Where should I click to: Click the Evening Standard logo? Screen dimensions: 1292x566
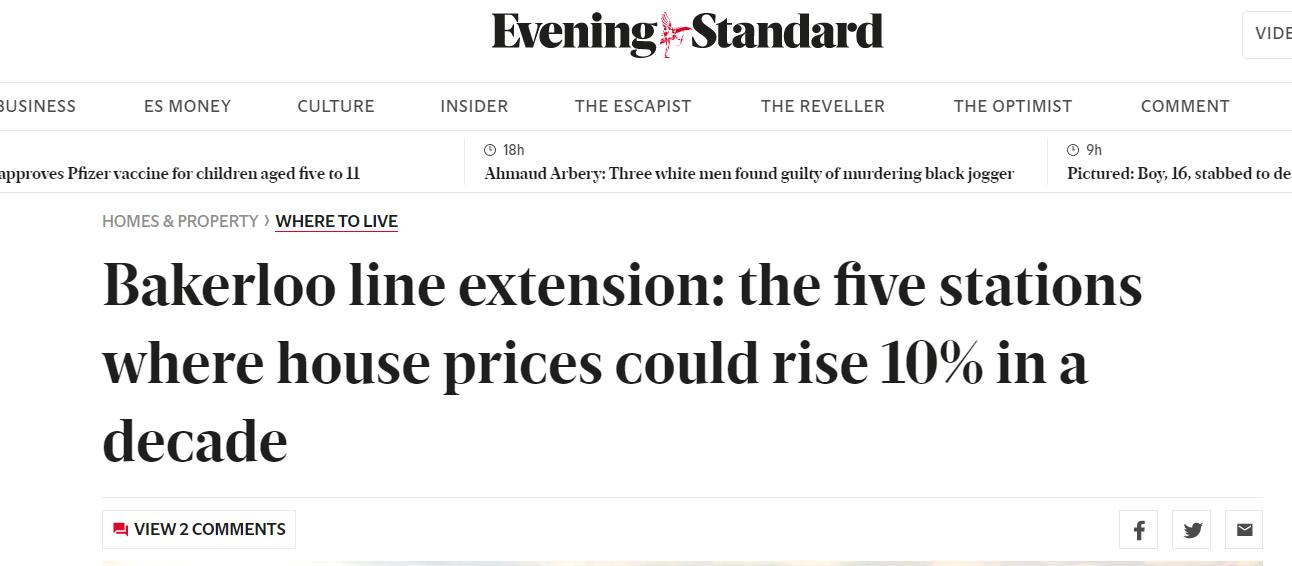coord(687,34)
